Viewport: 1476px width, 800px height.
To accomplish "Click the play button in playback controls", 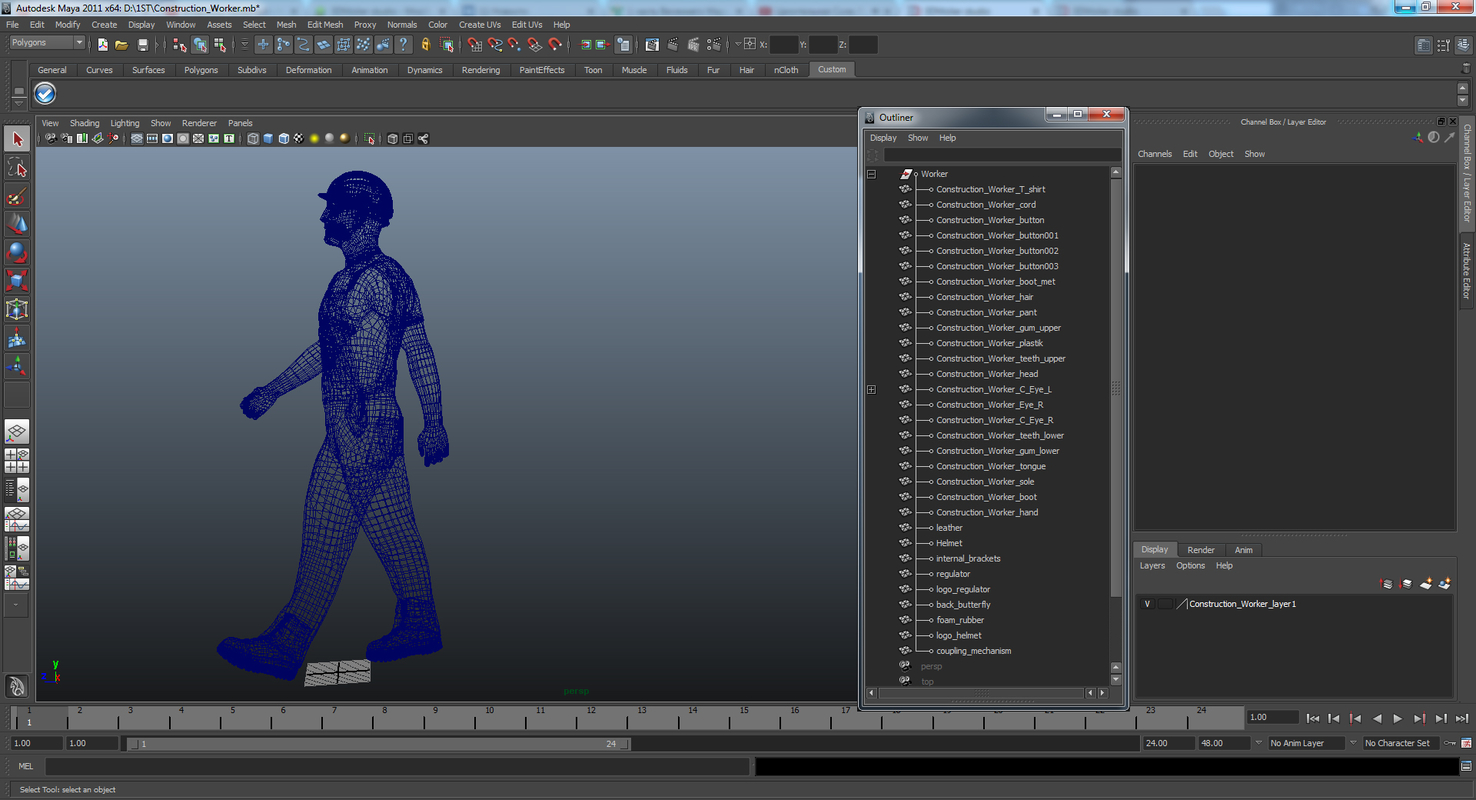I will click(1397, 717).
